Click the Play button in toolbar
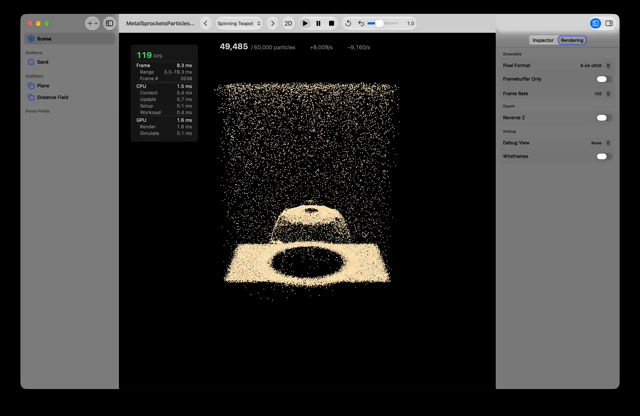The width and height of the screenshot is (640, 416). (x=305, y=23)
